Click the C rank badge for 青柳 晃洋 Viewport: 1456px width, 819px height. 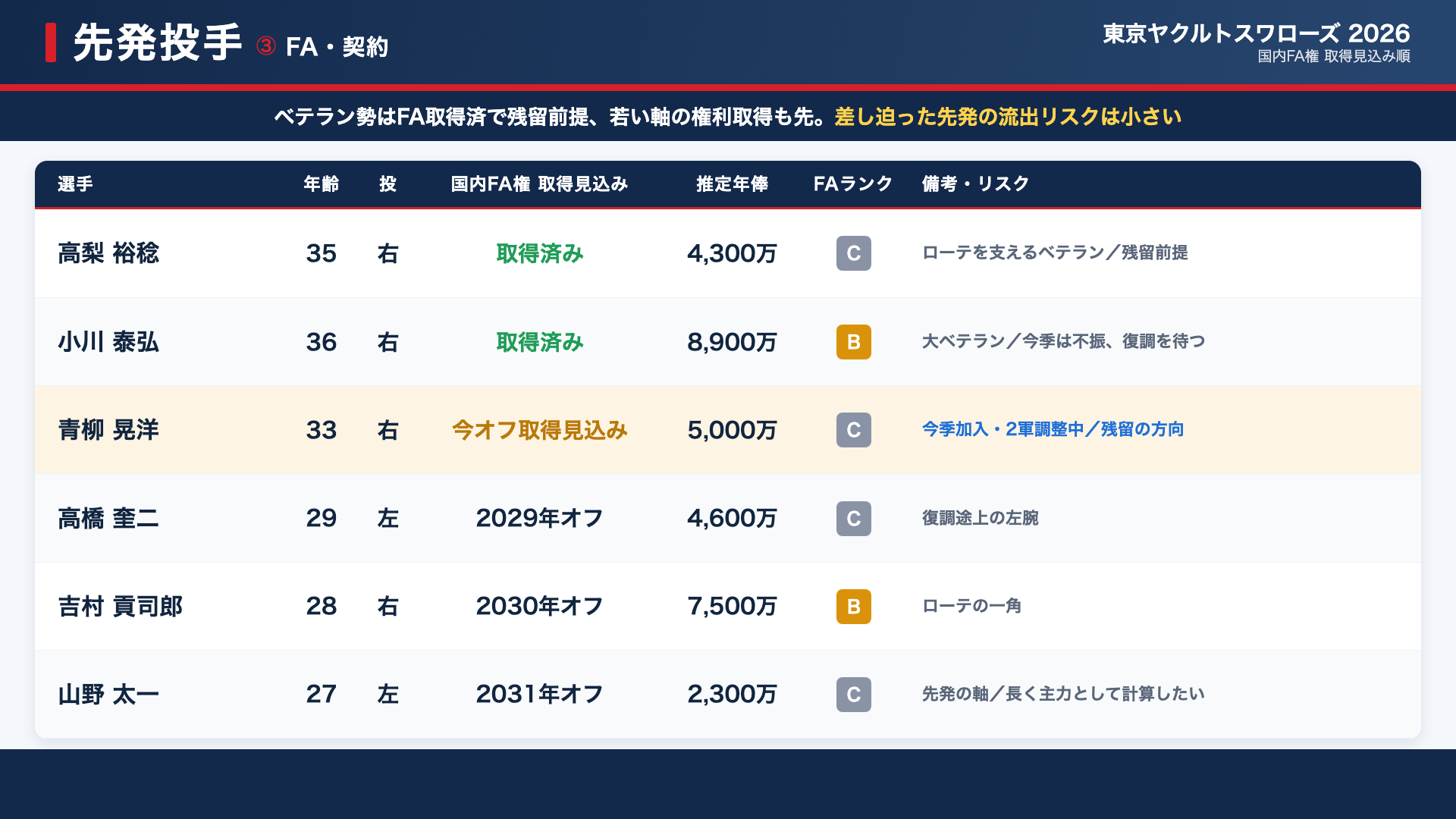click(853, 430)
